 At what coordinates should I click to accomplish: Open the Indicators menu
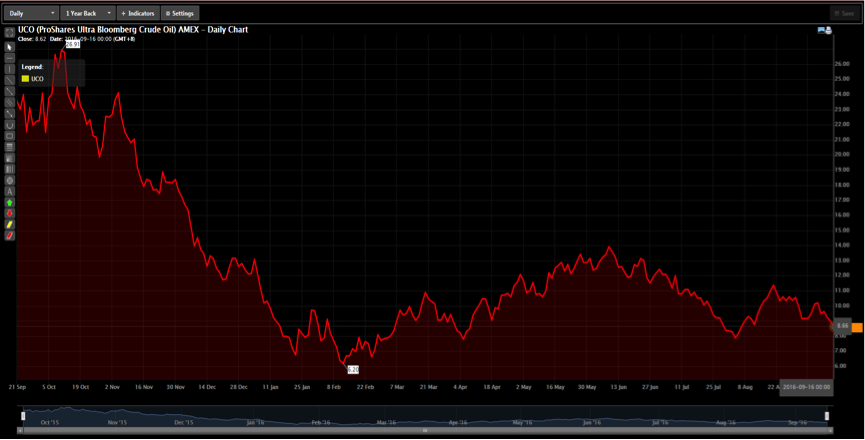137,13
